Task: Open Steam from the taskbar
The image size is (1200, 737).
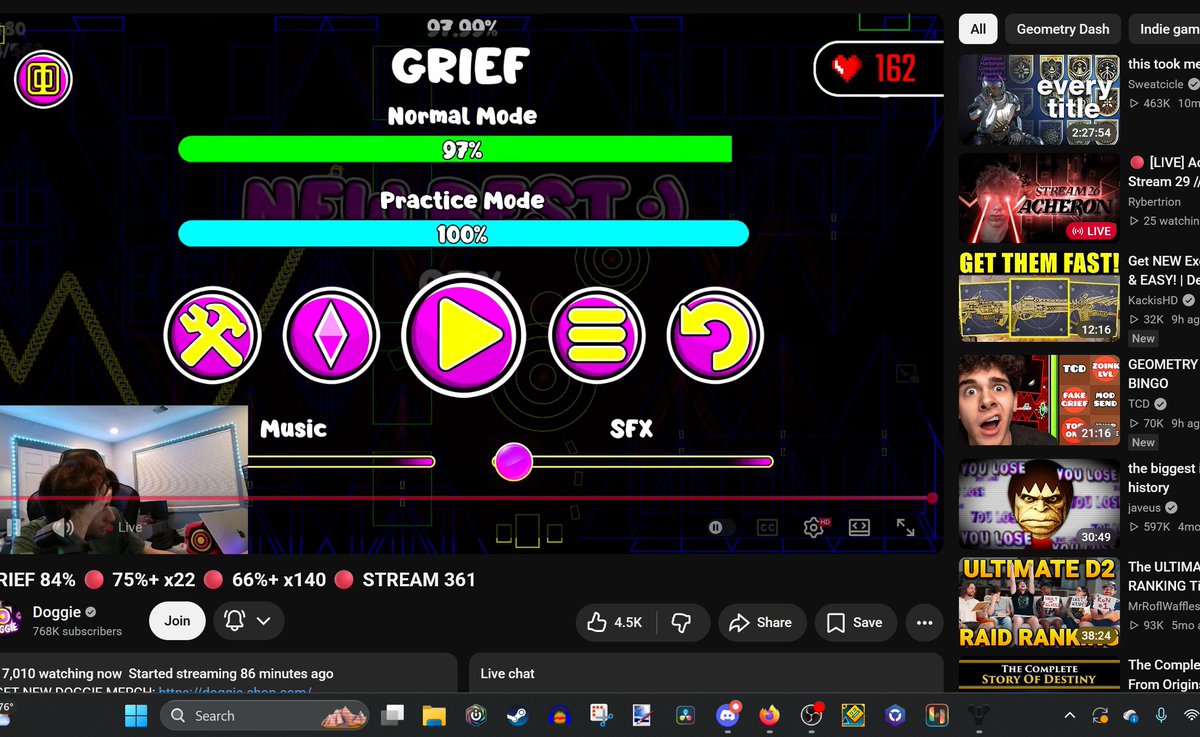Action: tap(517, 715)
